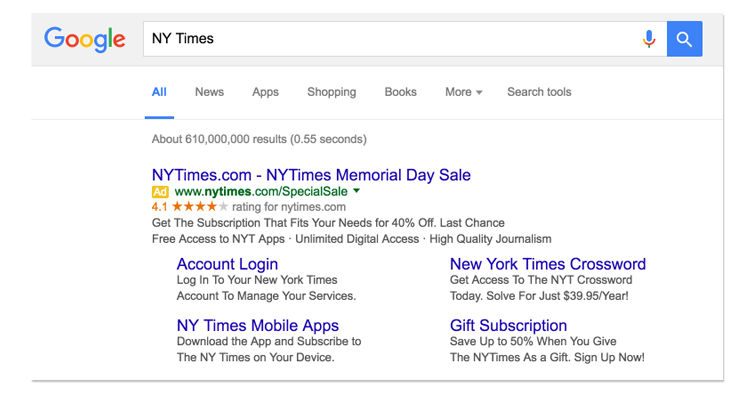Image resolution: width=754 pixels, height=394 pixels.
Task: Click the About 610,000,000 results text
Action: pos(259,140)
